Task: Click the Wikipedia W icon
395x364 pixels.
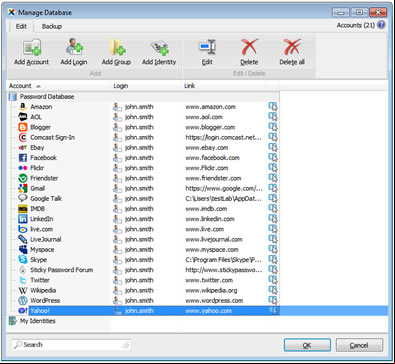Action: [23, 290]
